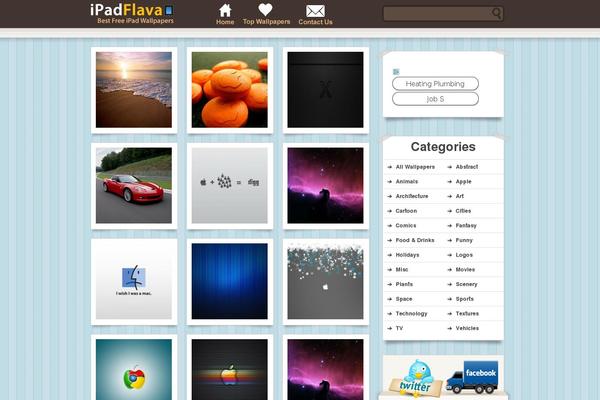Select the Food & Drinks category
Viewport: 600px width, 400px height.
tap(415, 240)
